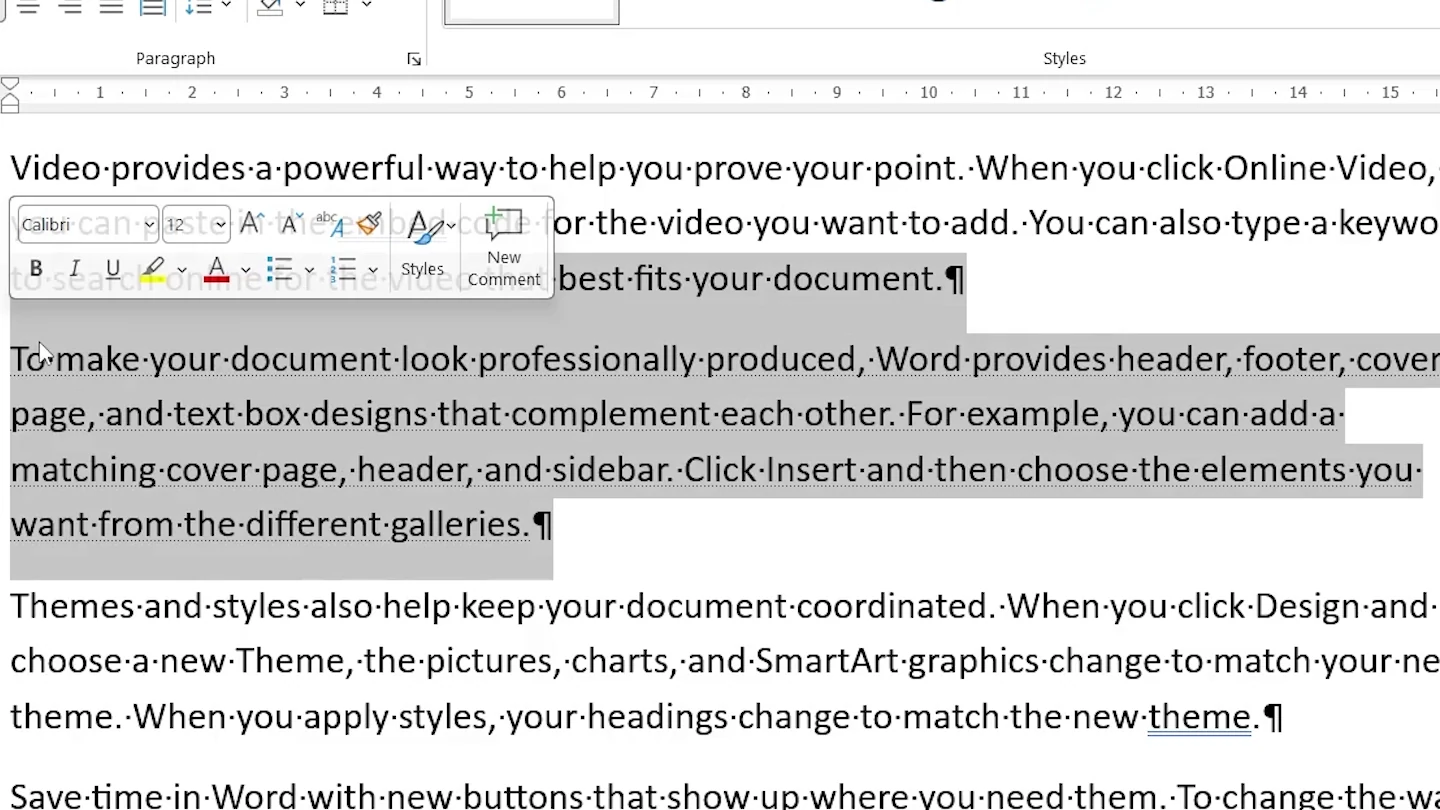The height and width of the screenshot is (810, 1440).
Task: Click the words "Online Video" in first line
Action: pos(1327,168)
